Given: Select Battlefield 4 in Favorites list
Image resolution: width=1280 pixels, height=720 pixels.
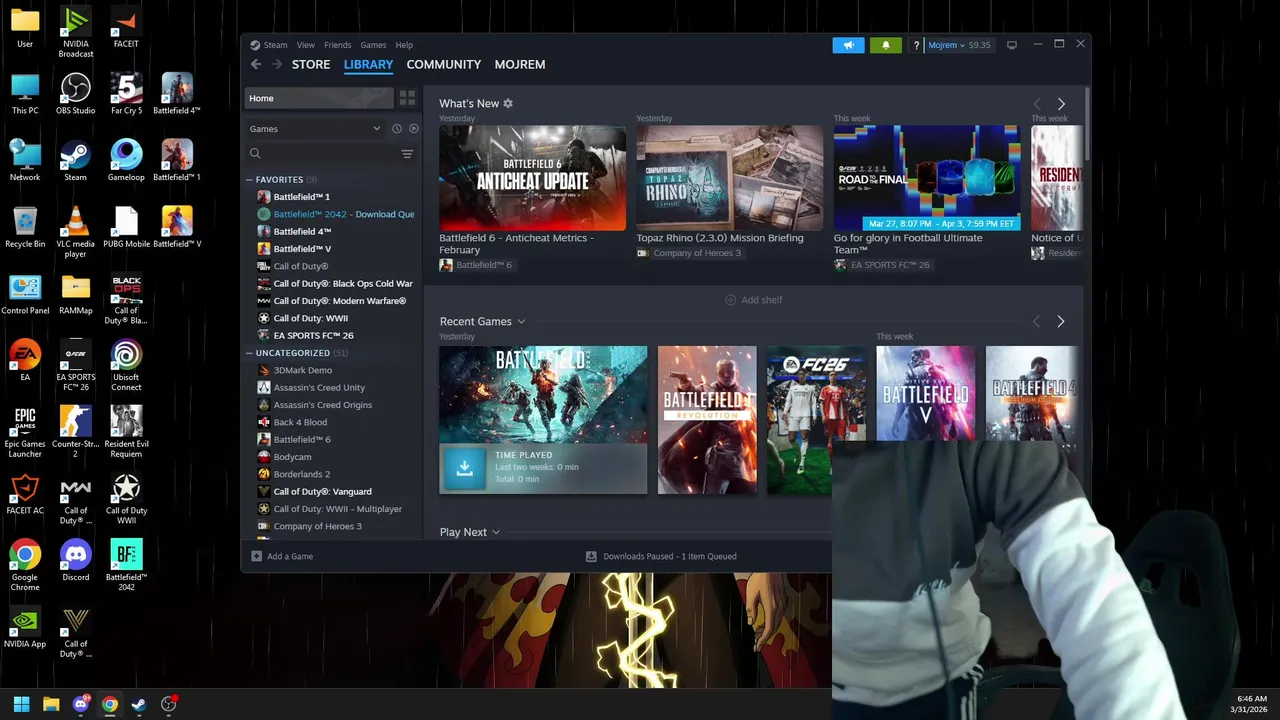Looking at the screenshot, I should point(302,231).
